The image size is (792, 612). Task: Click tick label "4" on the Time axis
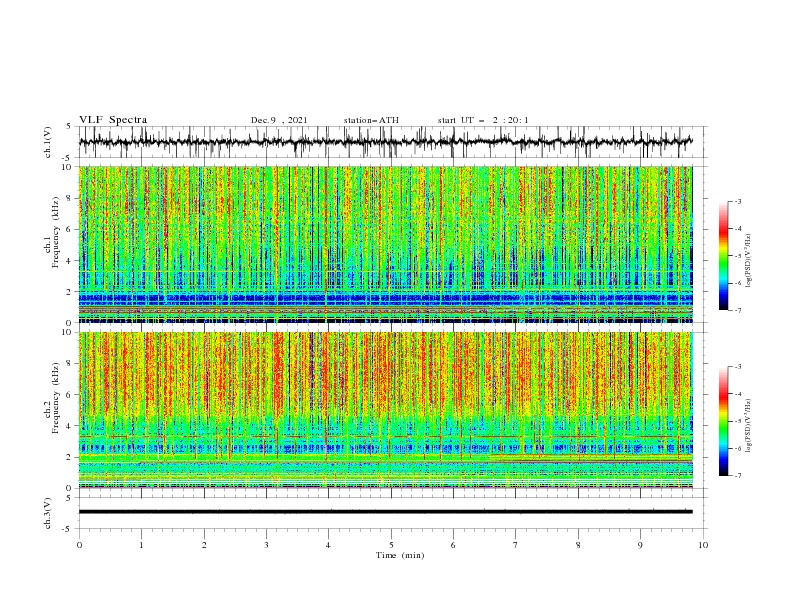(x=328, y=545)
